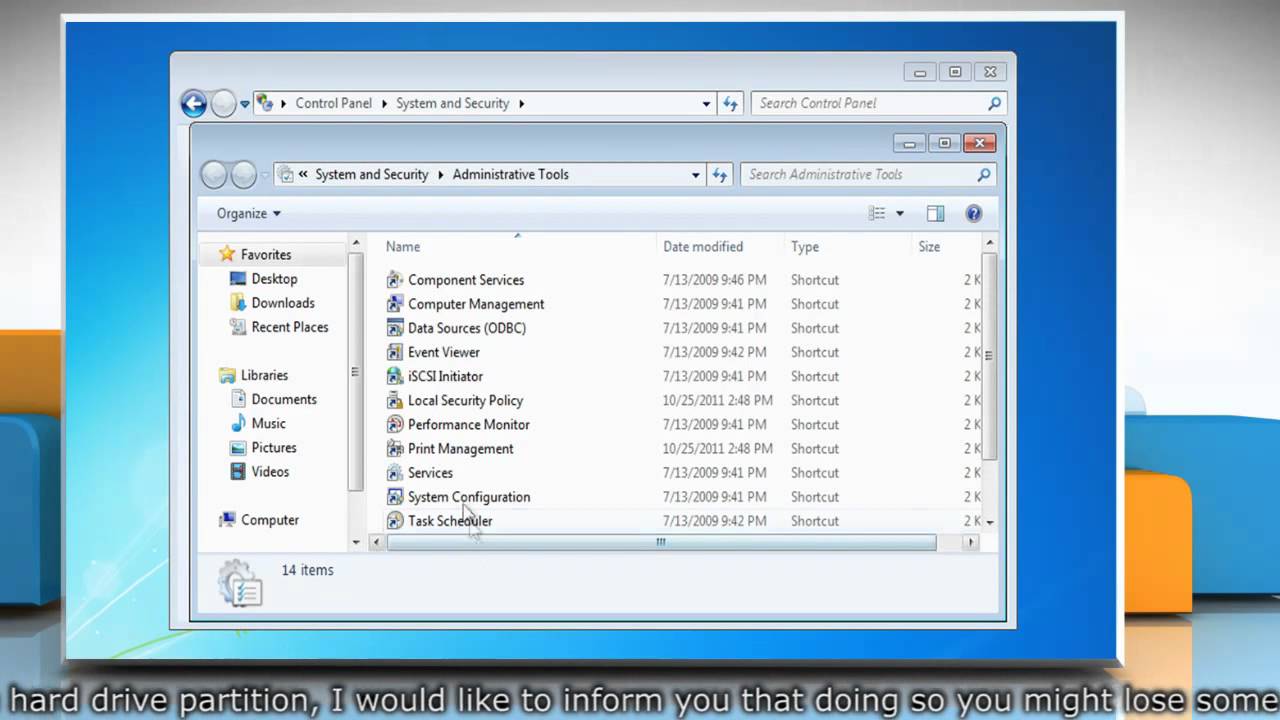Select the System Configuration icon
The height and width of the screenshot is (720, 1280).
click(395, 497)
